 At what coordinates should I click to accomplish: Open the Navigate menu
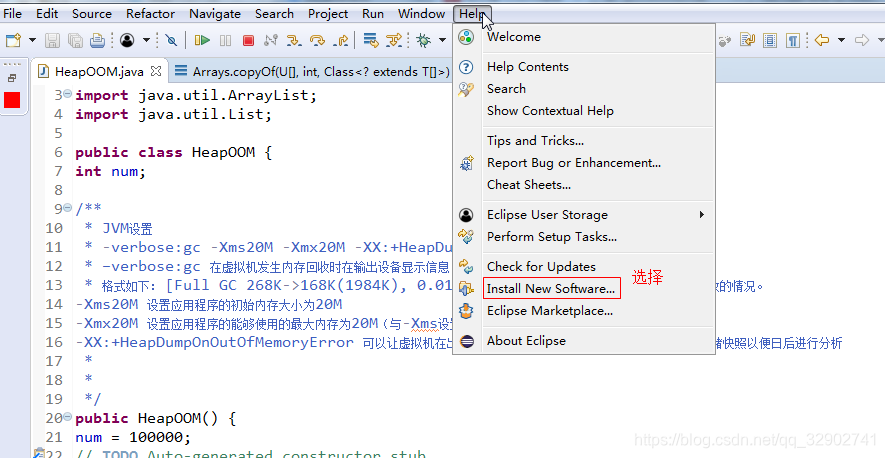click(214, 14)
